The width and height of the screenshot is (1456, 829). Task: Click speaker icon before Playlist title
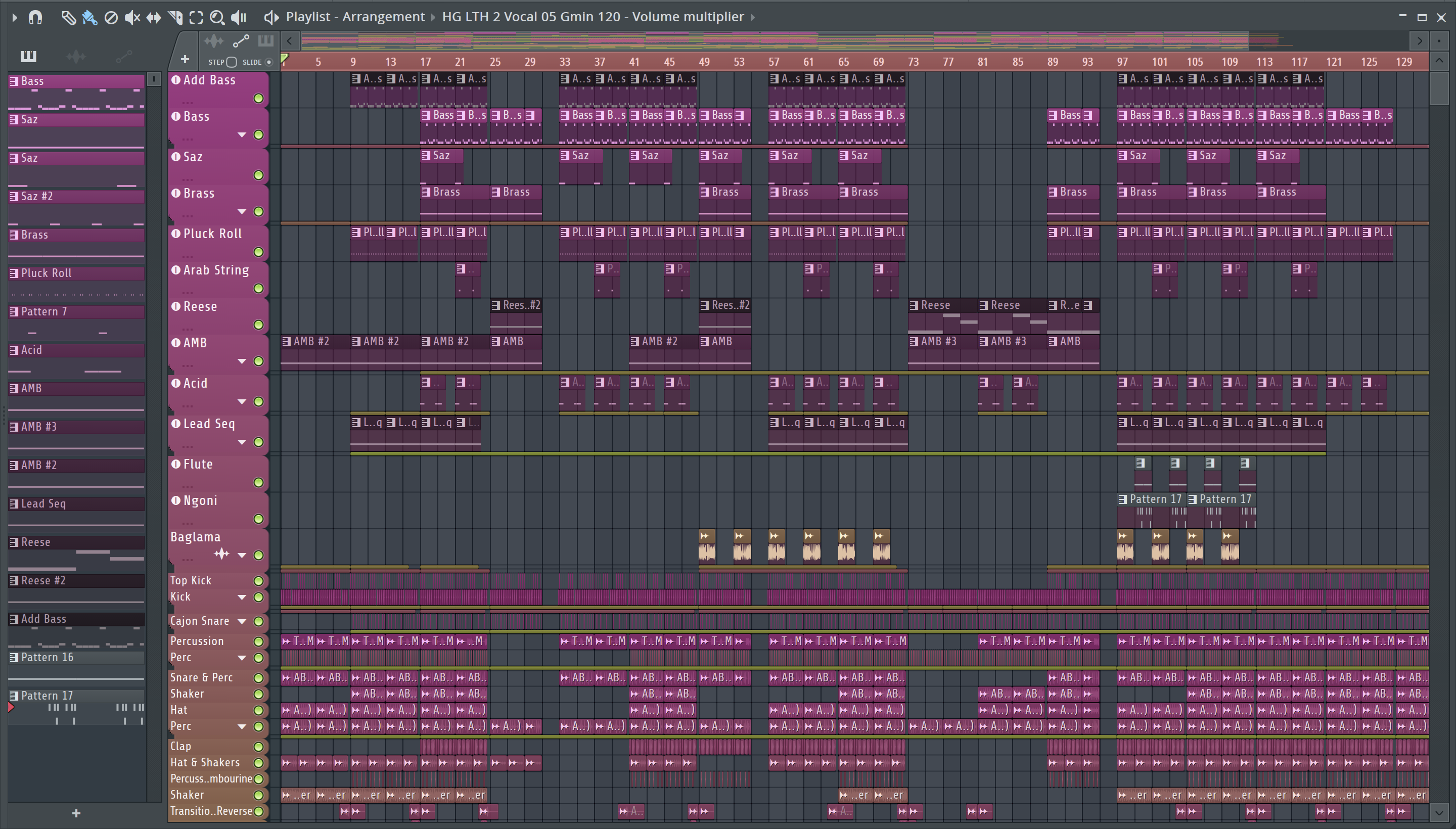pyautogui.click(x=271, y=17)
